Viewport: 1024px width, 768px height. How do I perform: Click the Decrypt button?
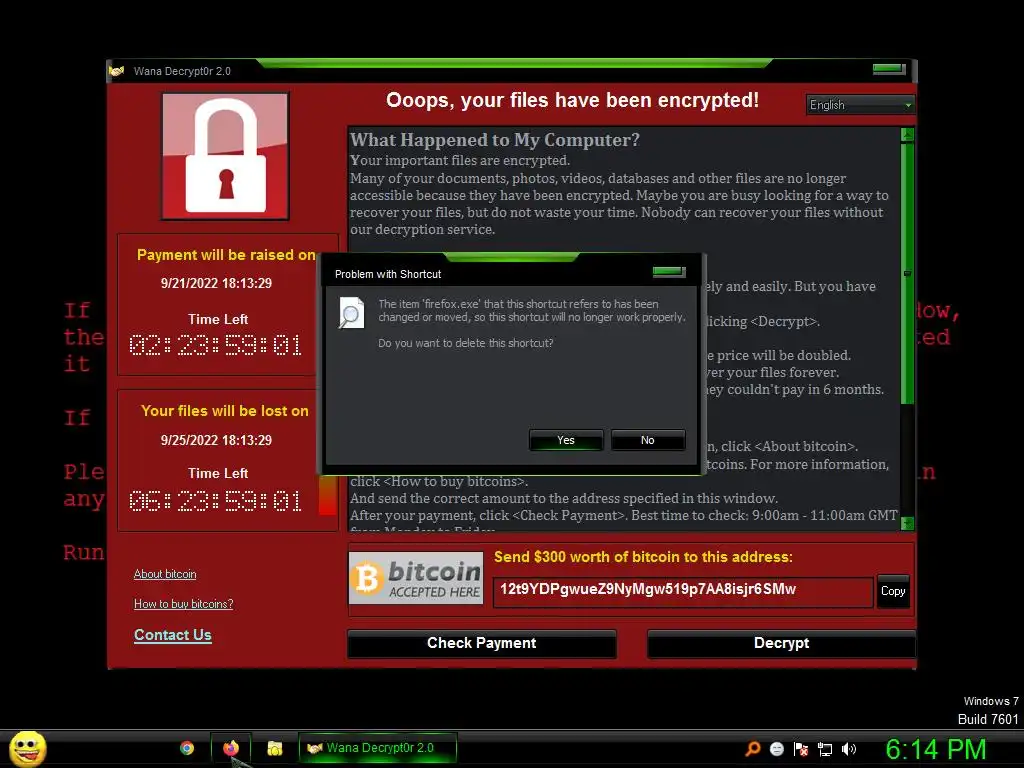(x=781, y=643)
